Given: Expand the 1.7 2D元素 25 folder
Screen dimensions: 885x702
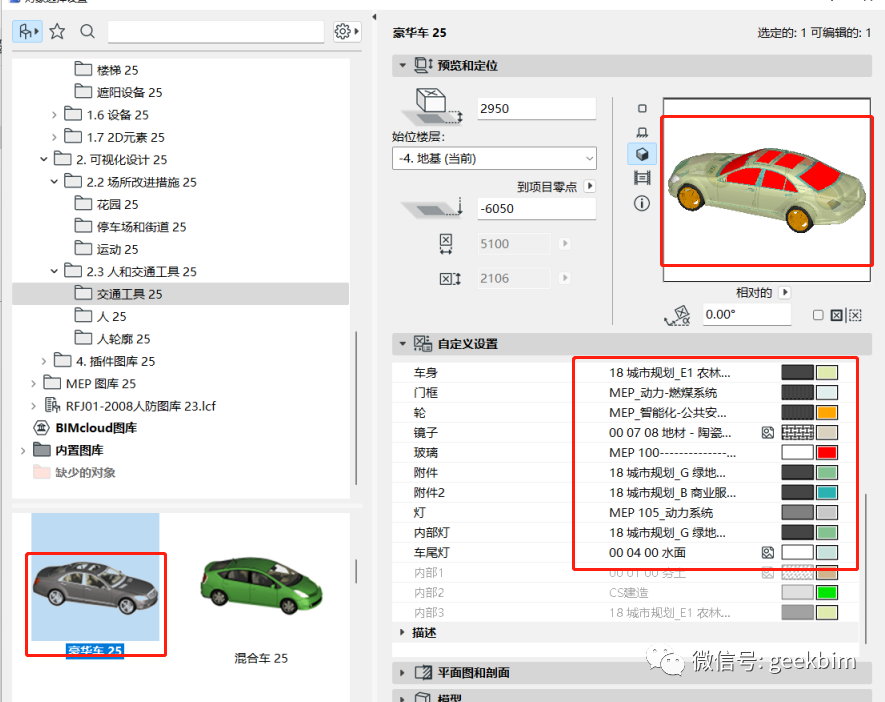Looking at the screenshot, I should pos(54,137).
